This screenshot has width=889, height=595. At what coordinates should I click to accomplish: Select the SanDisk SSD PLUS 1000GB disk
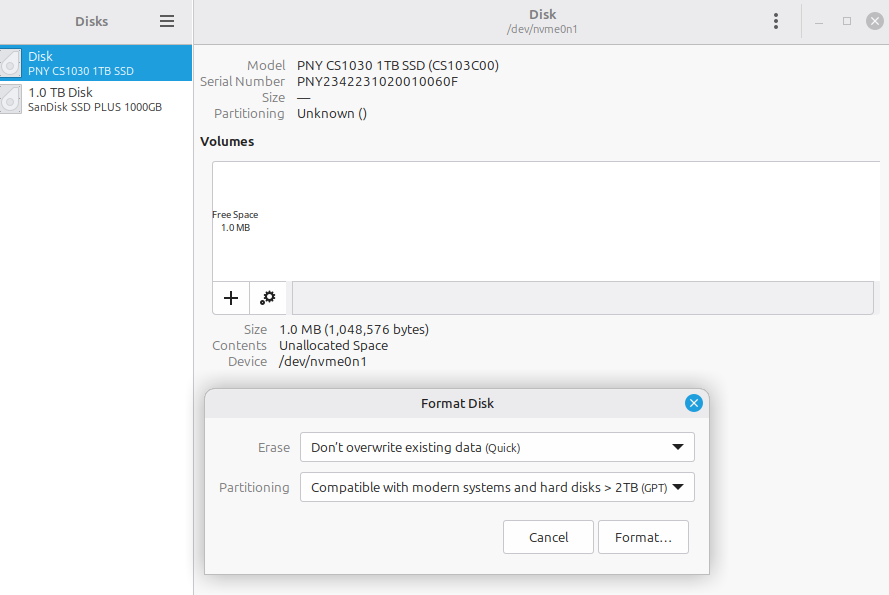[x=96, y=99]
